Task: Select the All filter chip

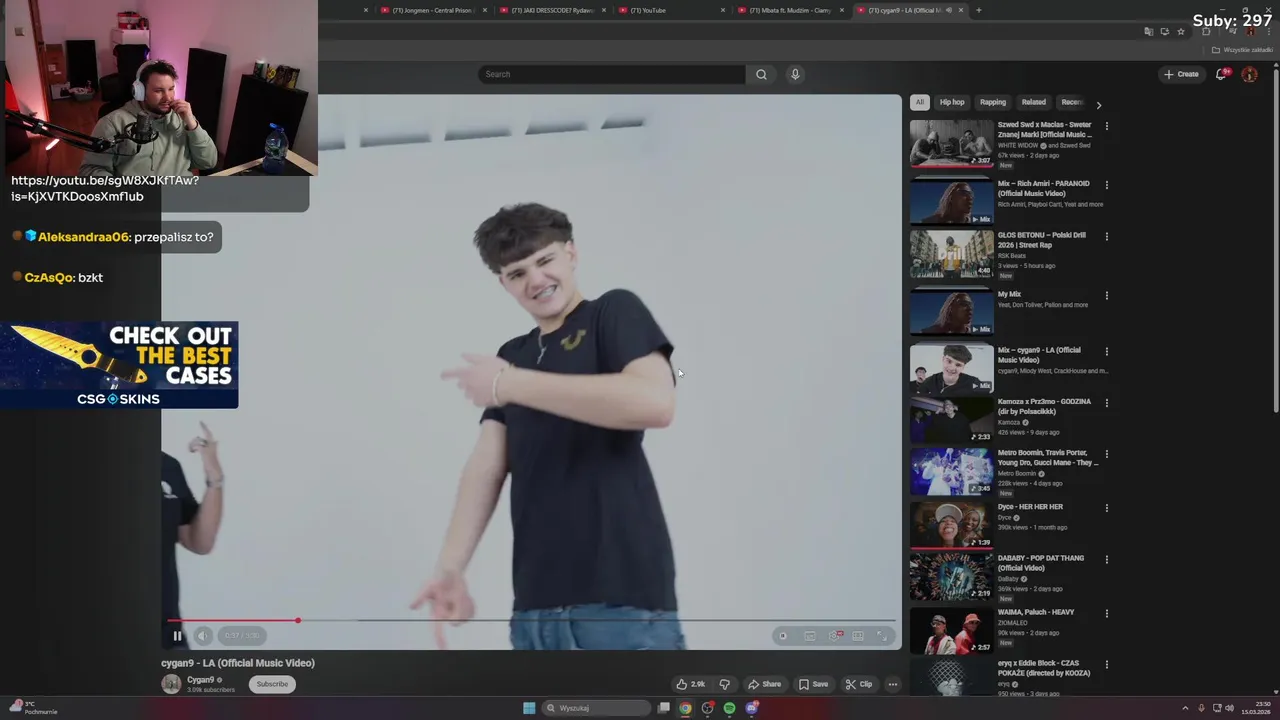Action: tap(919, 102)
